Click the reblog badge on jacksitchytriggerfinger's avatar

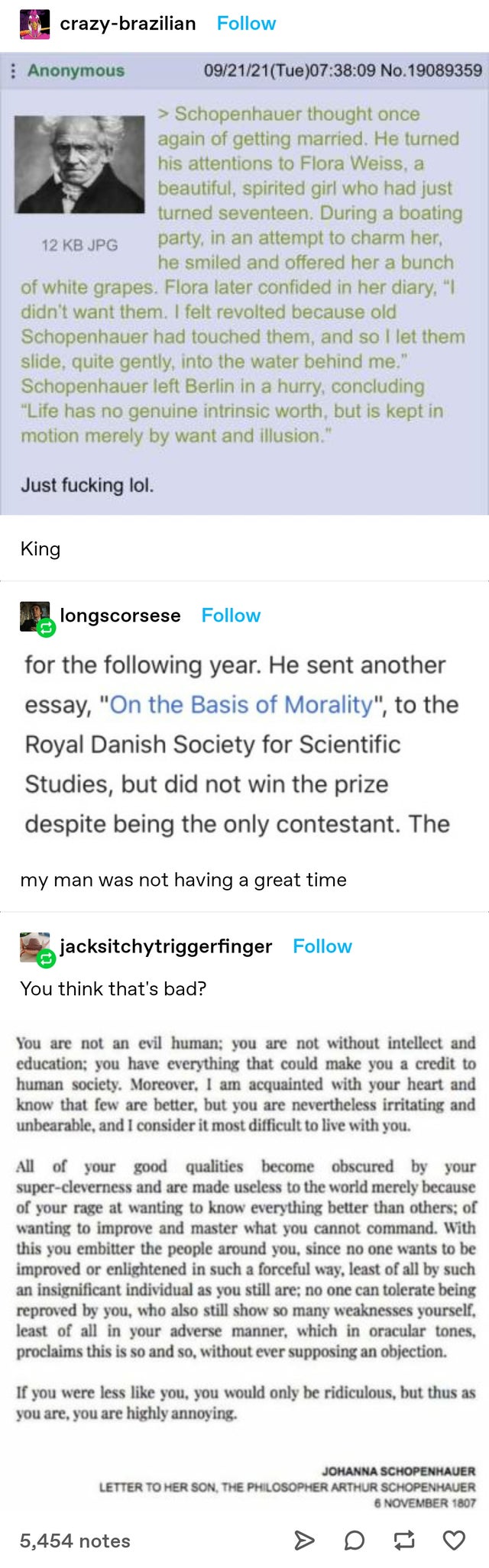[x=44, y=957]
